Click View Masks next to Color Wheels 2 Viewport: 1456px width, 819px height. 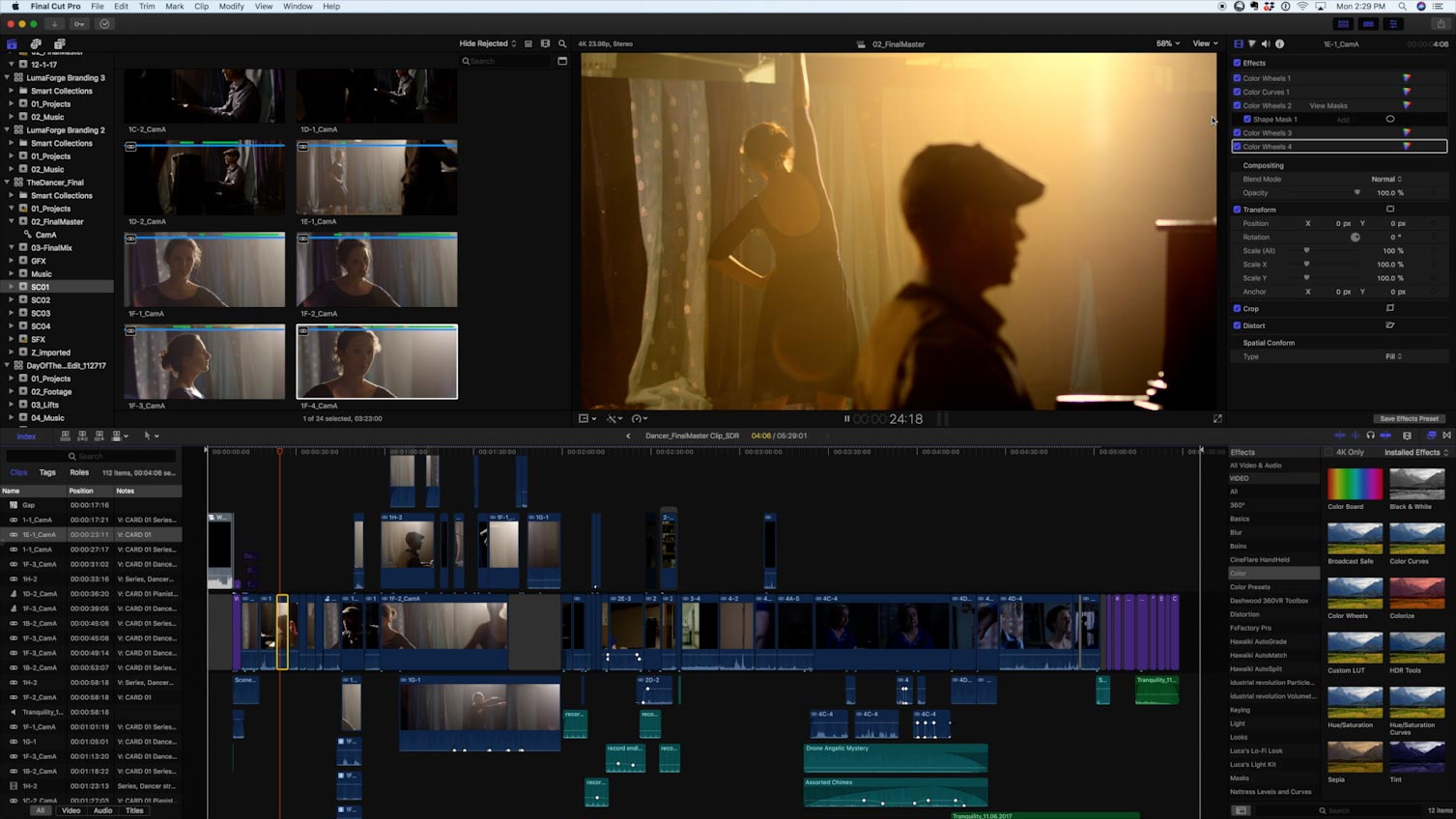[x=1328, y=105]
